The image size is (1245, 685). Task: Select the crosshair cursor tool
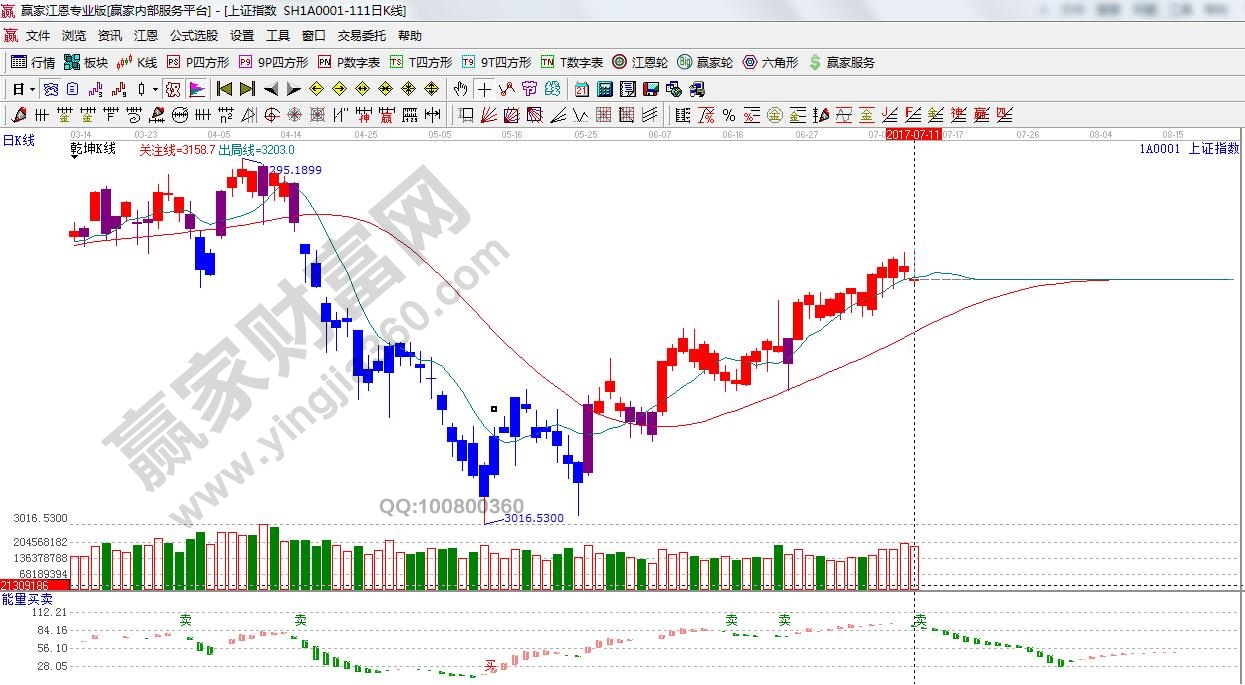click(x=484, y=89)
